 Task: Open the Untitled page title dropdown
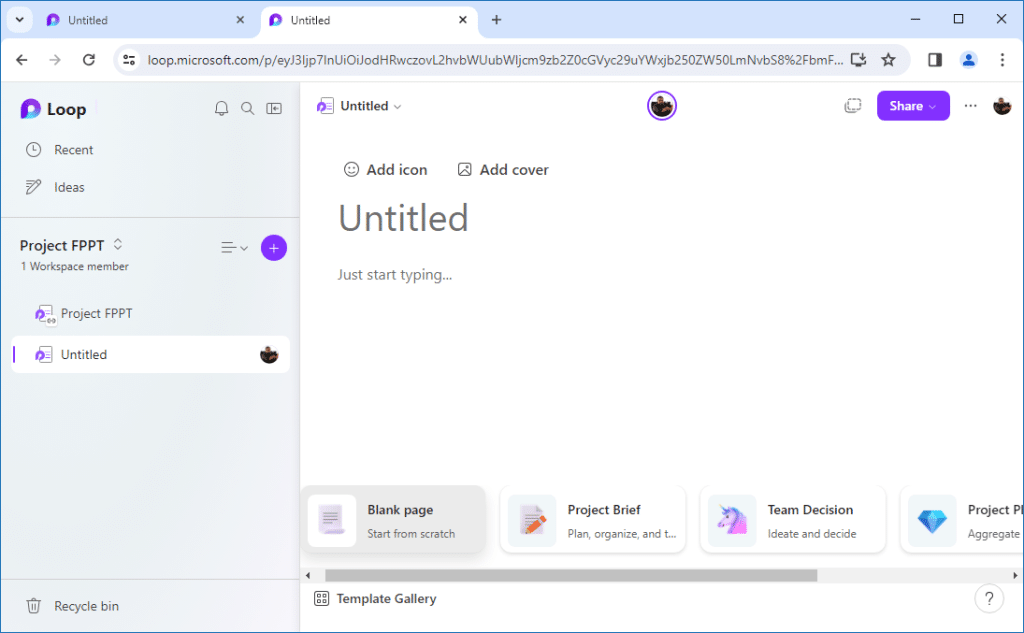(397, 105)
